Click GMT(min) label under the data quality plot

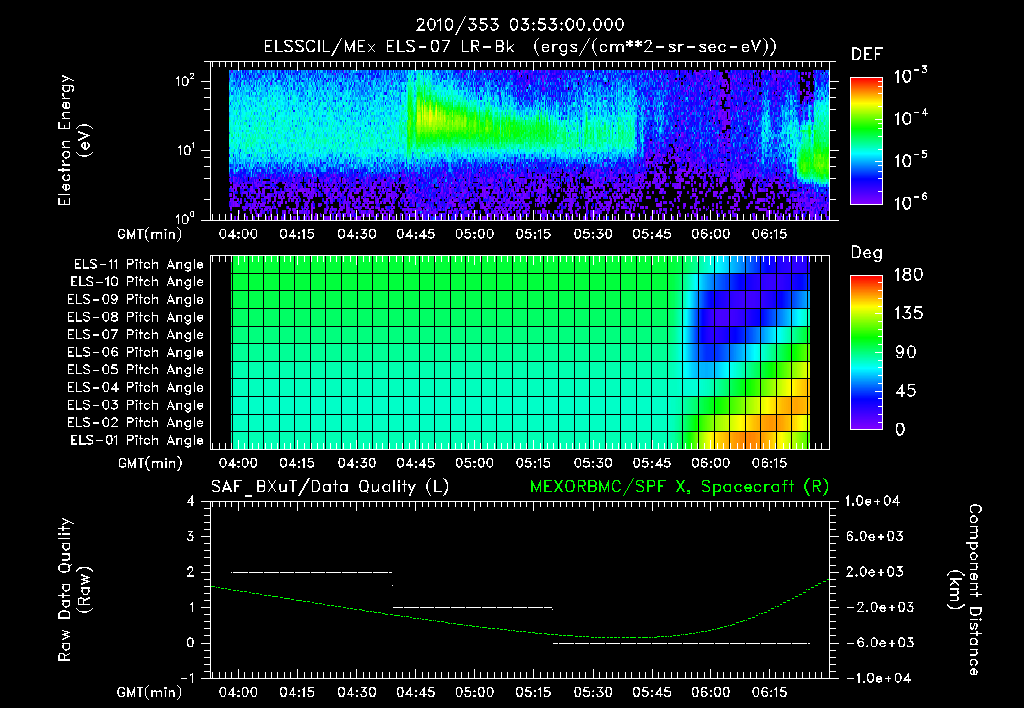[150, 692]
